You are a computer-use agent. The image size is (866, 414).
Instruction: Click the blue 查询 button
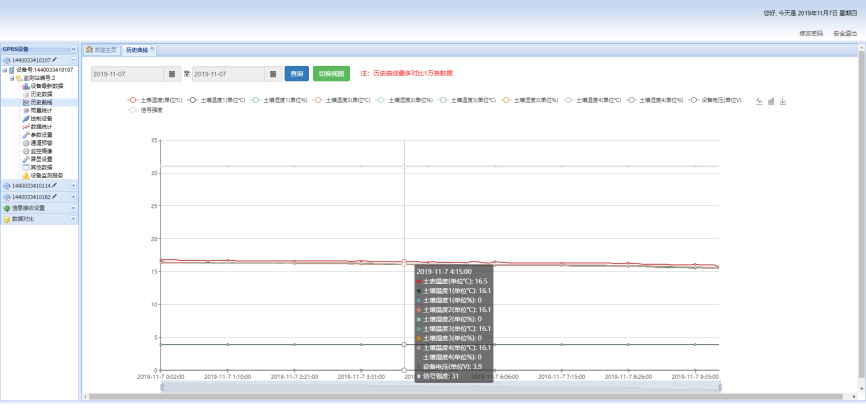pyautogui.click(x=296, y=74)
